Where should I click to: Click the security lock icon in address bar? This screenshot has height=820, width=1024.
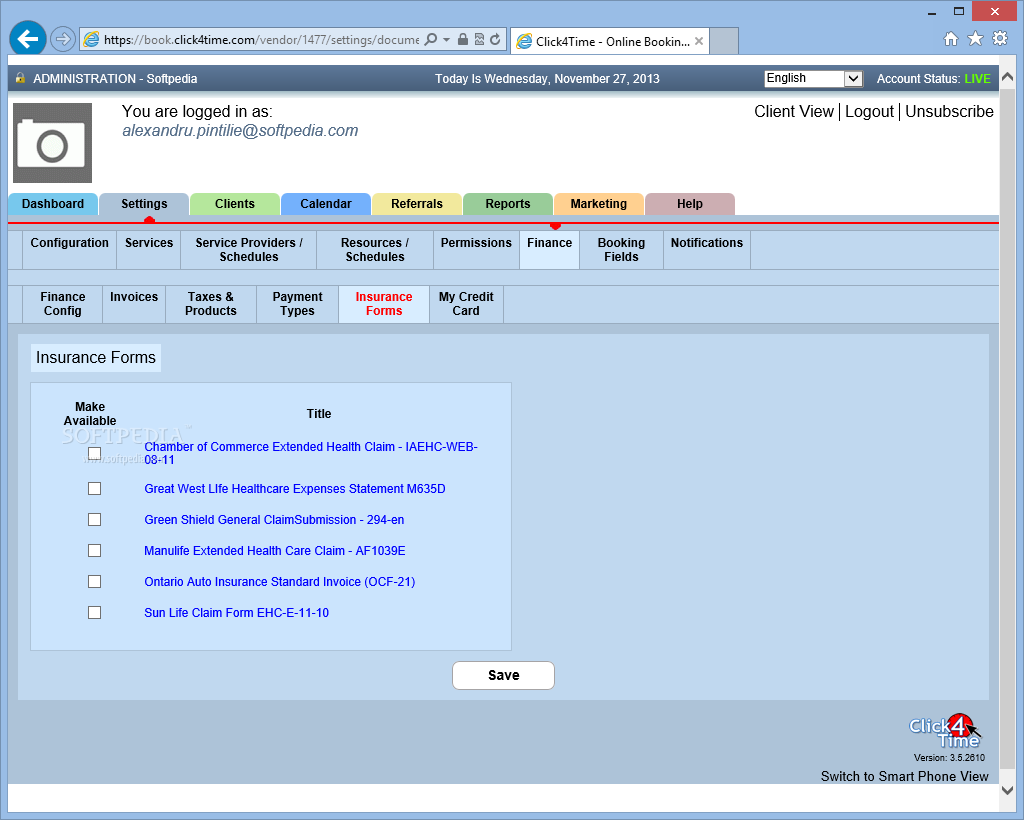coord(463,39)
